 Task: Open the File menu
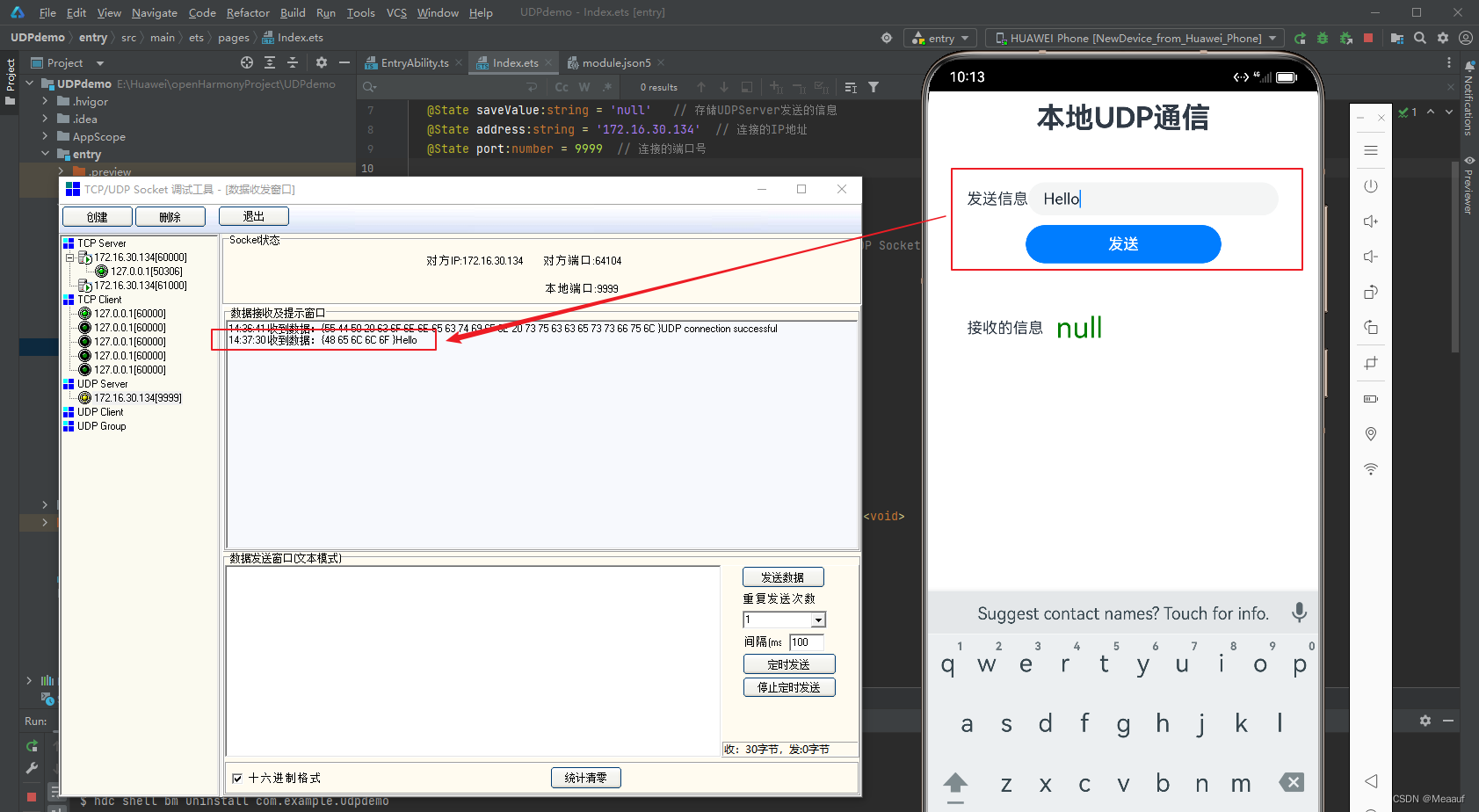[47, 12]
